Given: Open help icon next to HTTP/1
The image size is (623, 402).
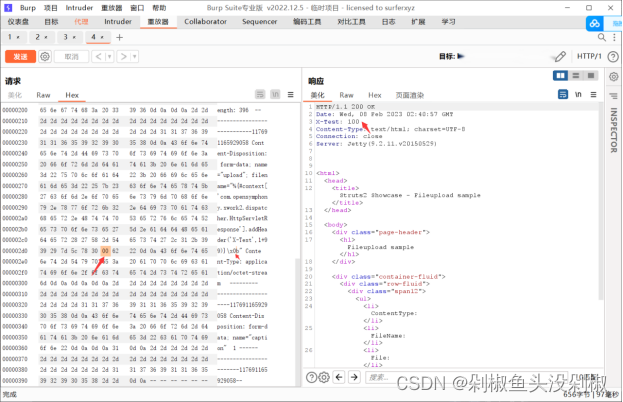Looking at the screenshot, I should pos(613,57).
